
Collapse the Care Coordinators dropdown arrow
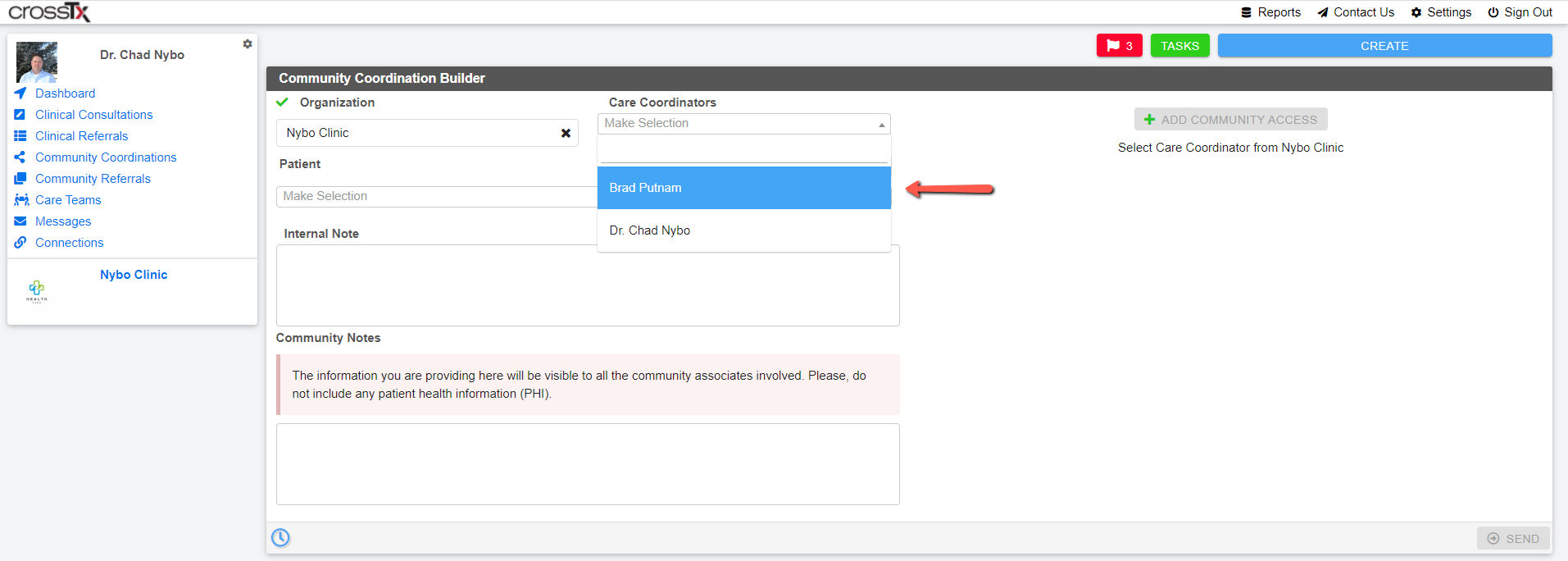881,124
